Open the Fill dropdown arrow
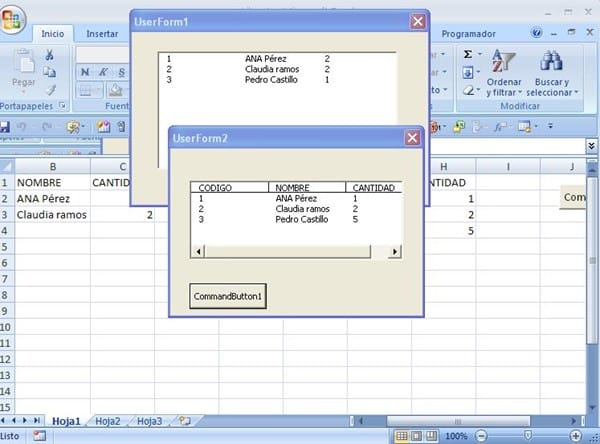The image size is (600, 444). coord(478,72)
